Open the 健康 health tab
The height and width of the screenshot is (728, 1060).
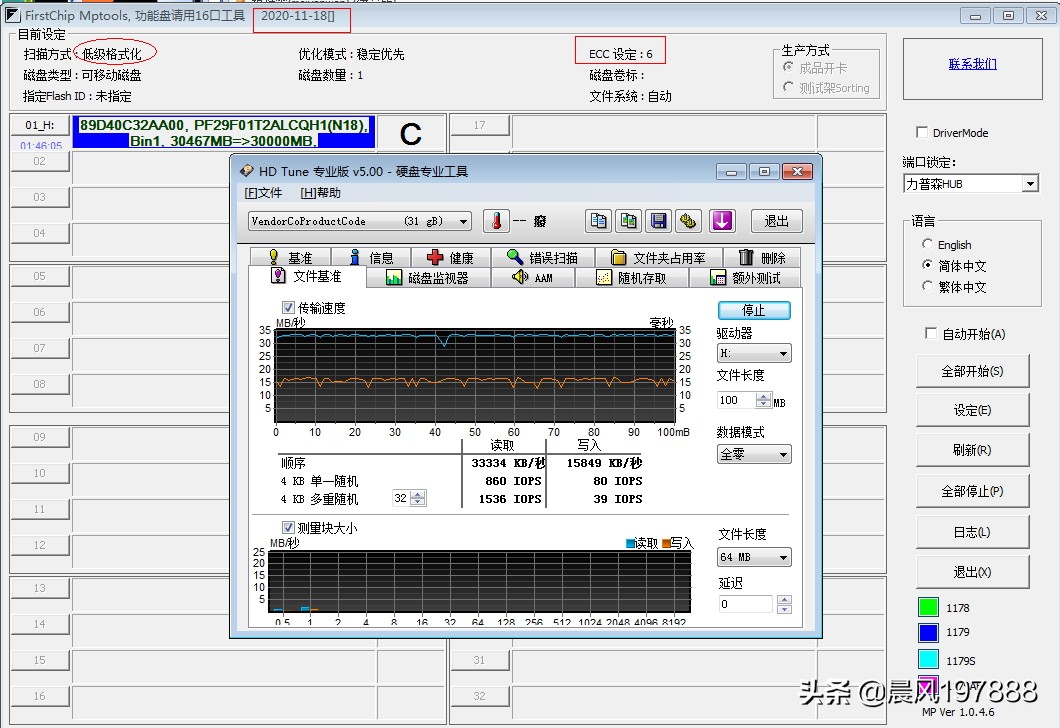451,258
